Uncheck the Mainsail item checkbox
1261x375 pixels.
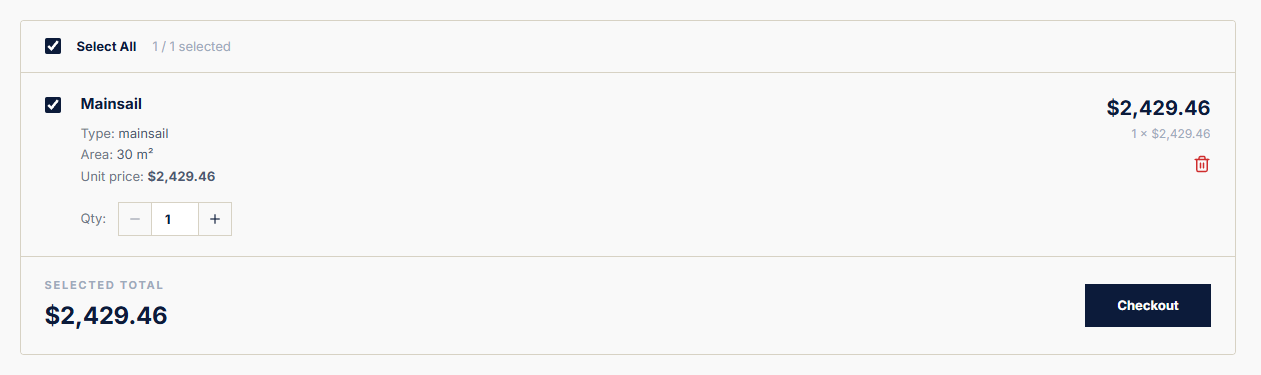pos(53,105)
